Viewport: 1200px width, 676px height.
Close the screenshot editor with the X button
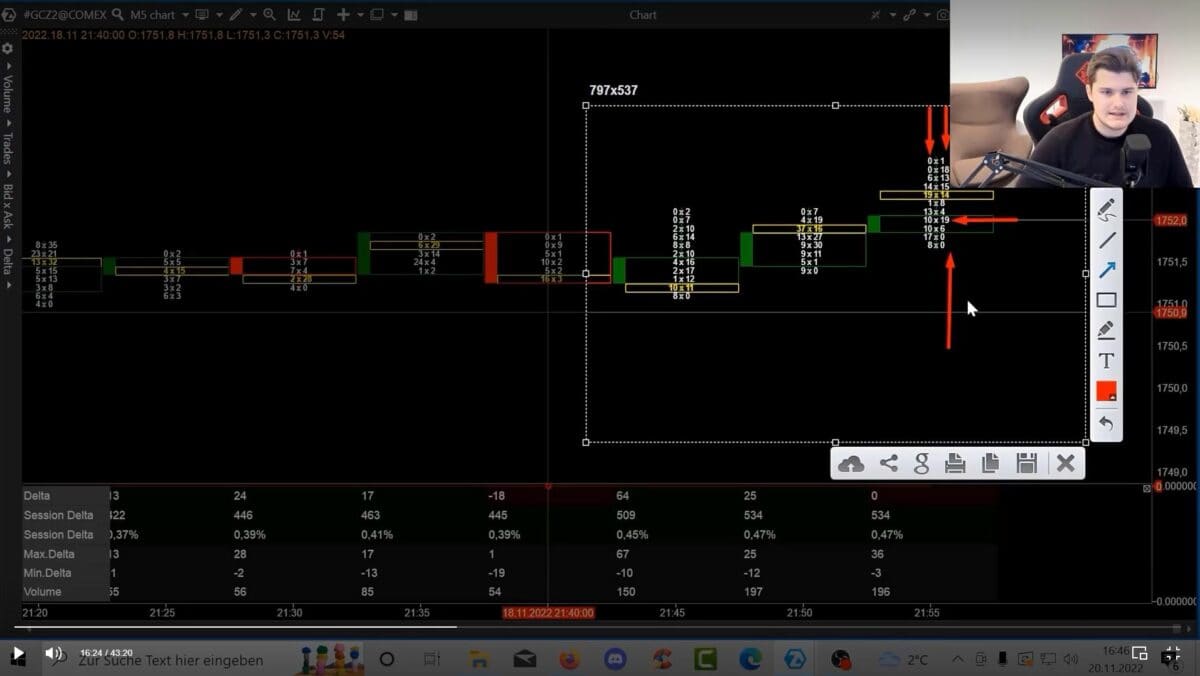pyautogui.click(x=1063, y=462)
